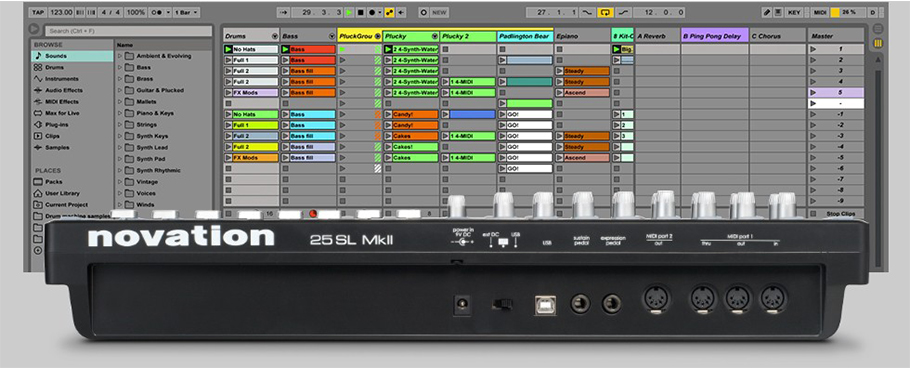
Task: Click the transport Stop button
Action: coord(360,12)
